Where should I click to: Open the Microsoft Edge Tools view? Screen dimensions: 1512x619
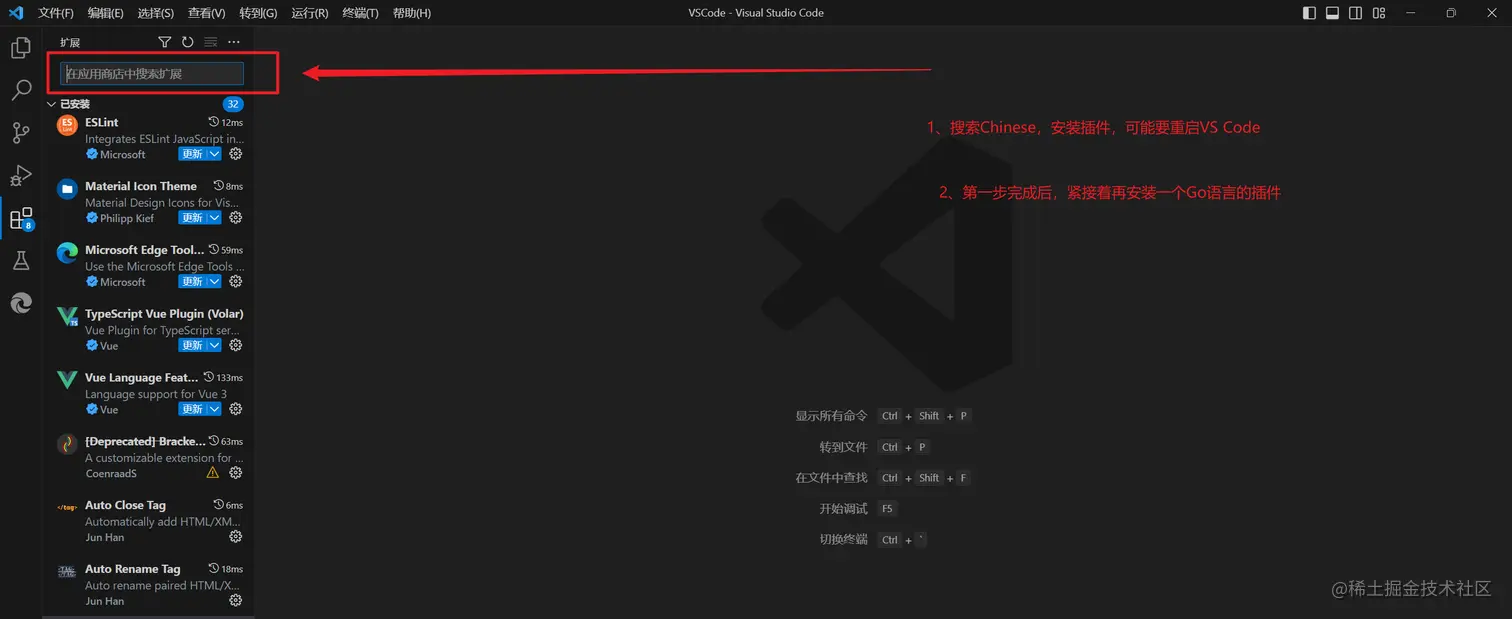coord(21,303)
